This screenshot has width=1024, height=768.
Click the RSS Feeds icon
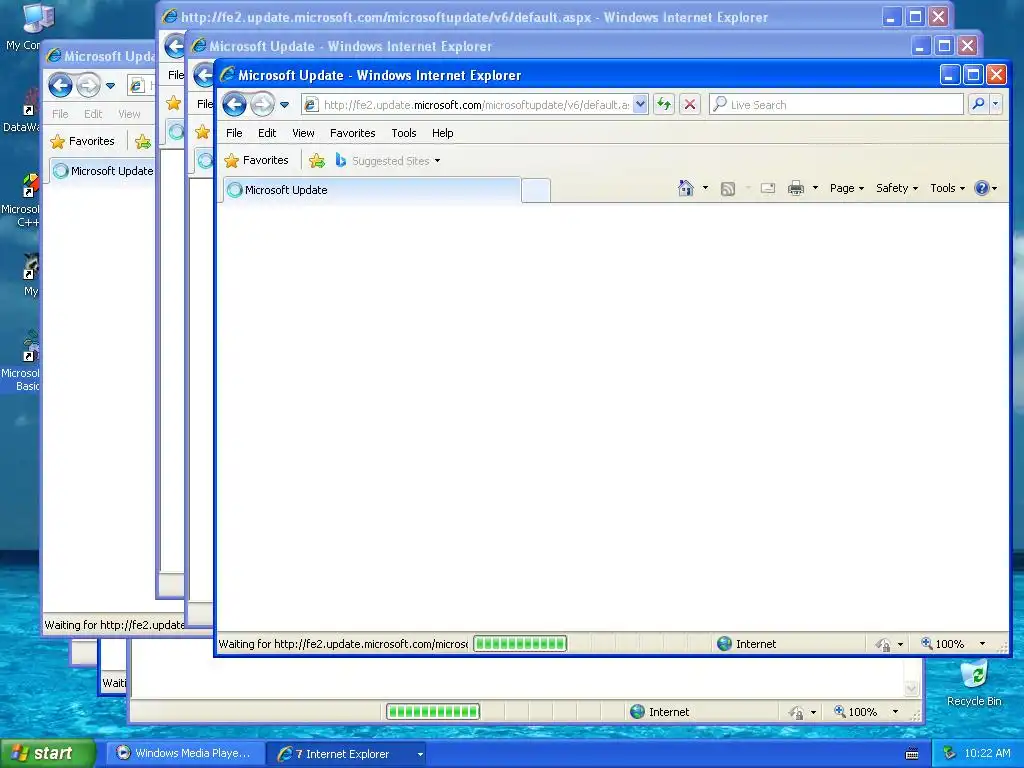click(x=728, y=189)
